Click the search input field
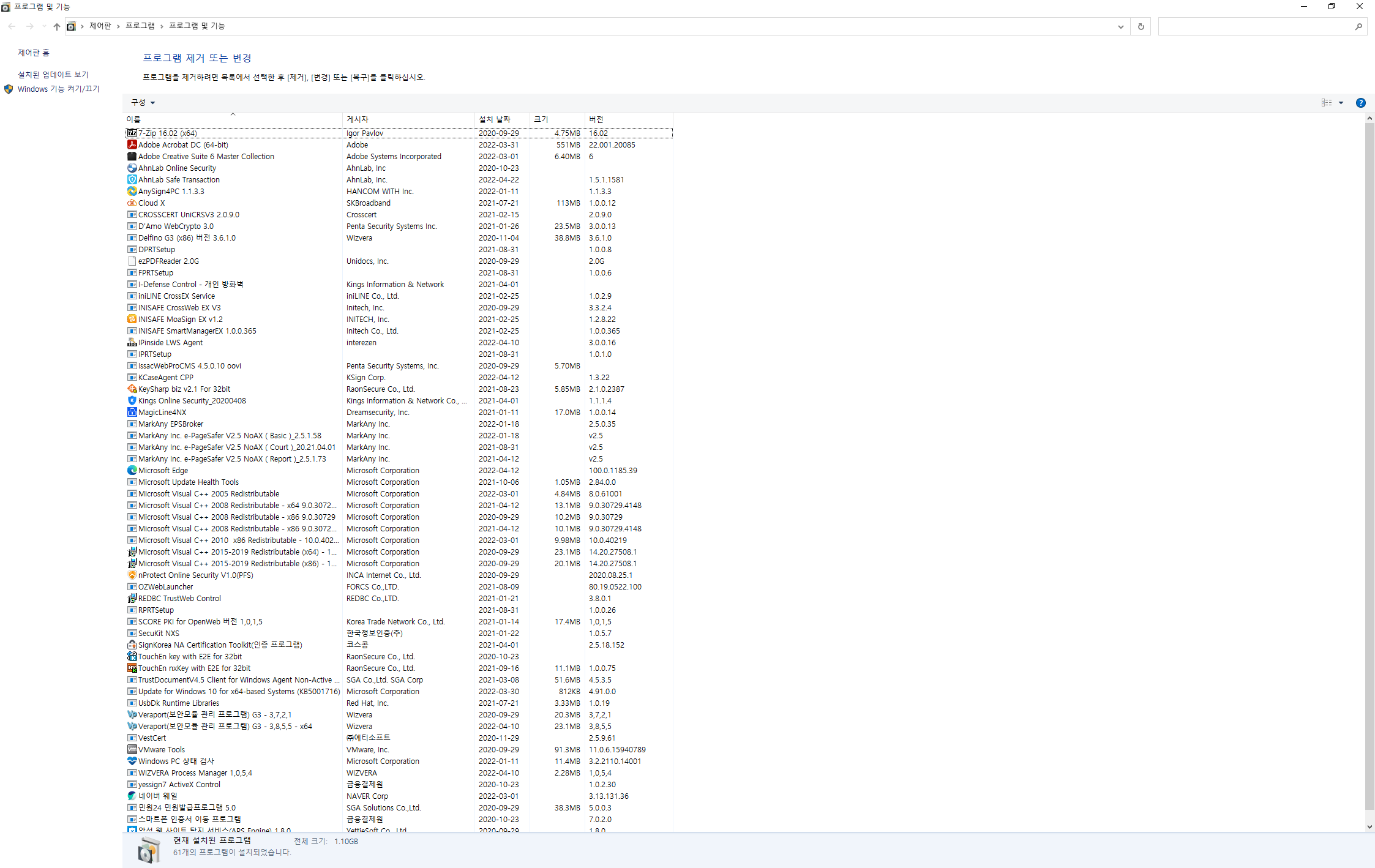Image resolution: width=1375 pixels, height=868 pixels. [1255, 26]
